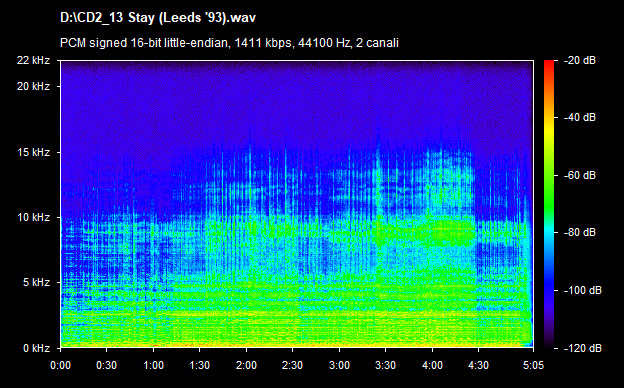Screen dimensions: 624x388
Task: Select the 0:30 time axis marker
Action: point(107,365)
